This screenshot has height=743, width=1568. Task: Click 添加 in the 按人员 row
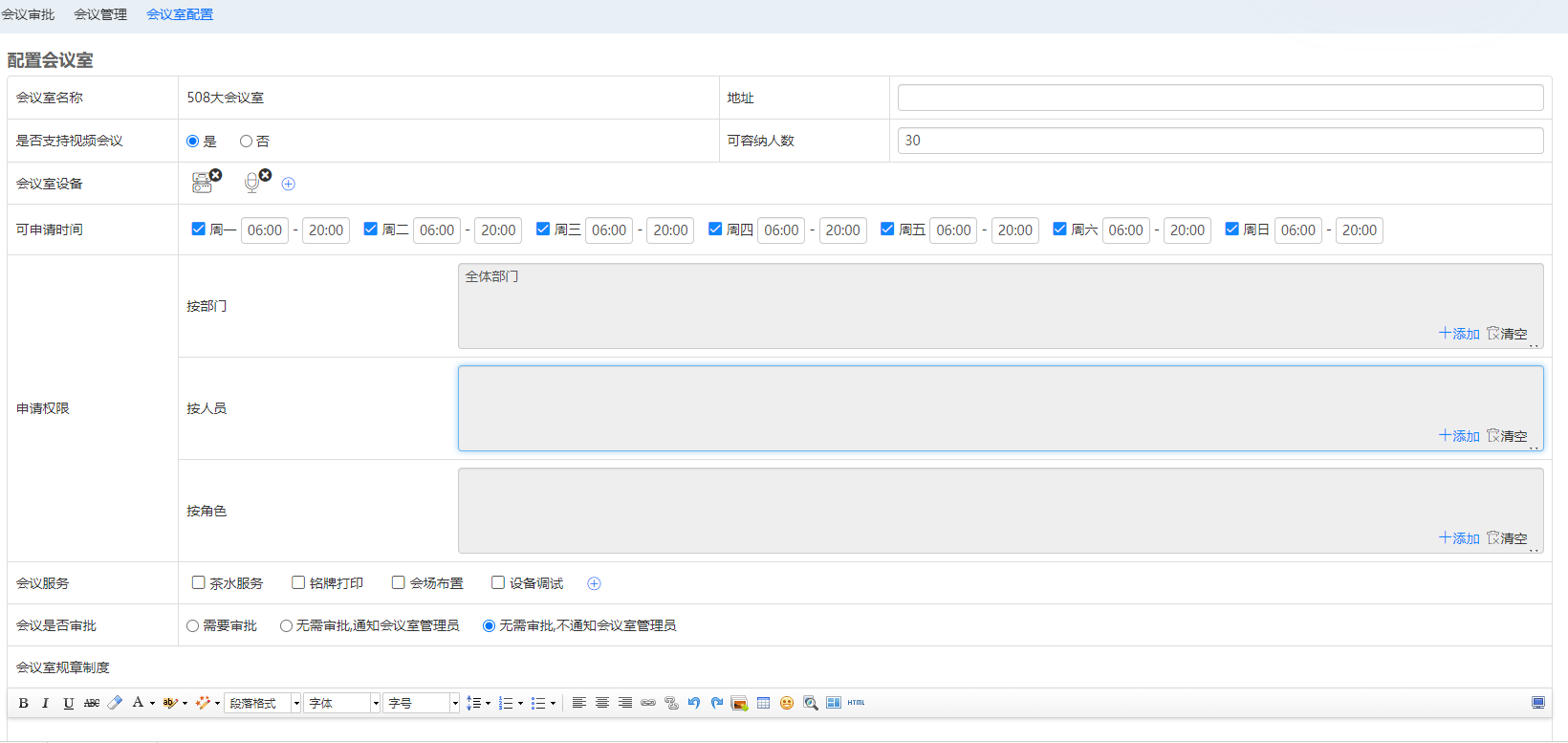[x=1459, y=436]
